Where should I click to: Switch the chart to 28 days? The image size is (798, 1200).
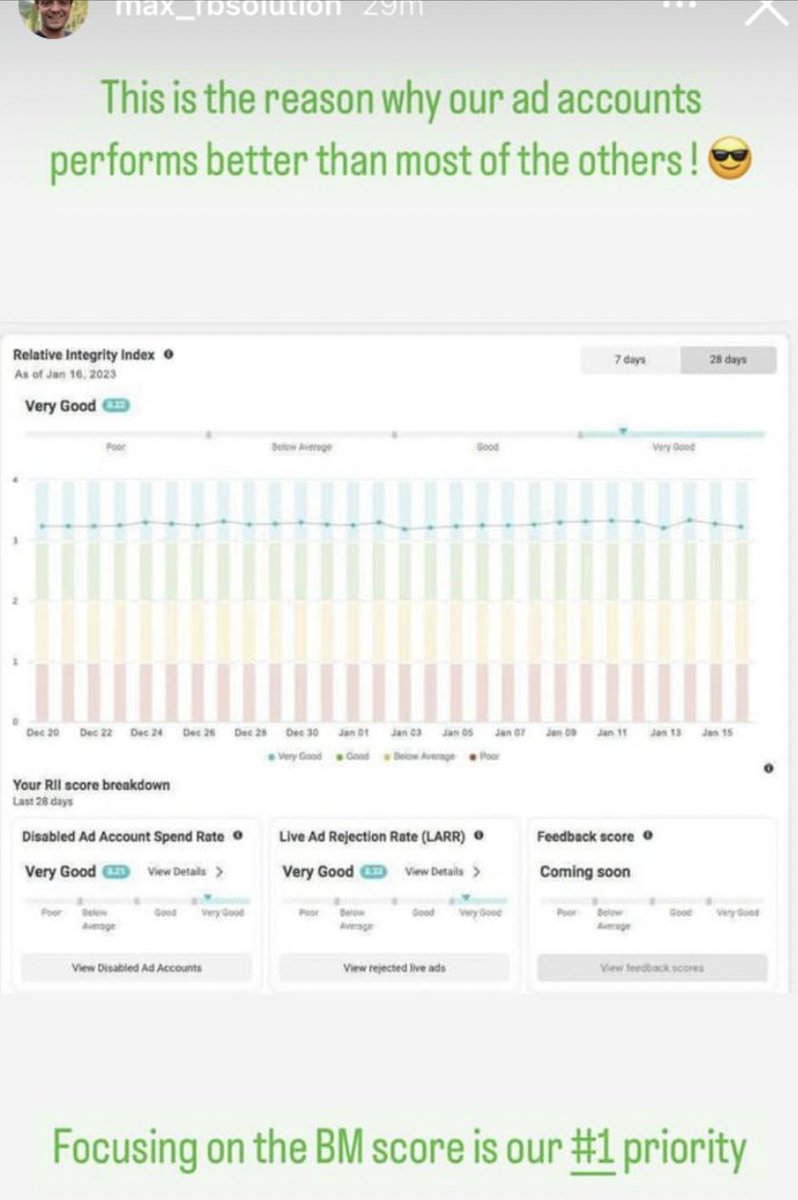coord(728,360)
